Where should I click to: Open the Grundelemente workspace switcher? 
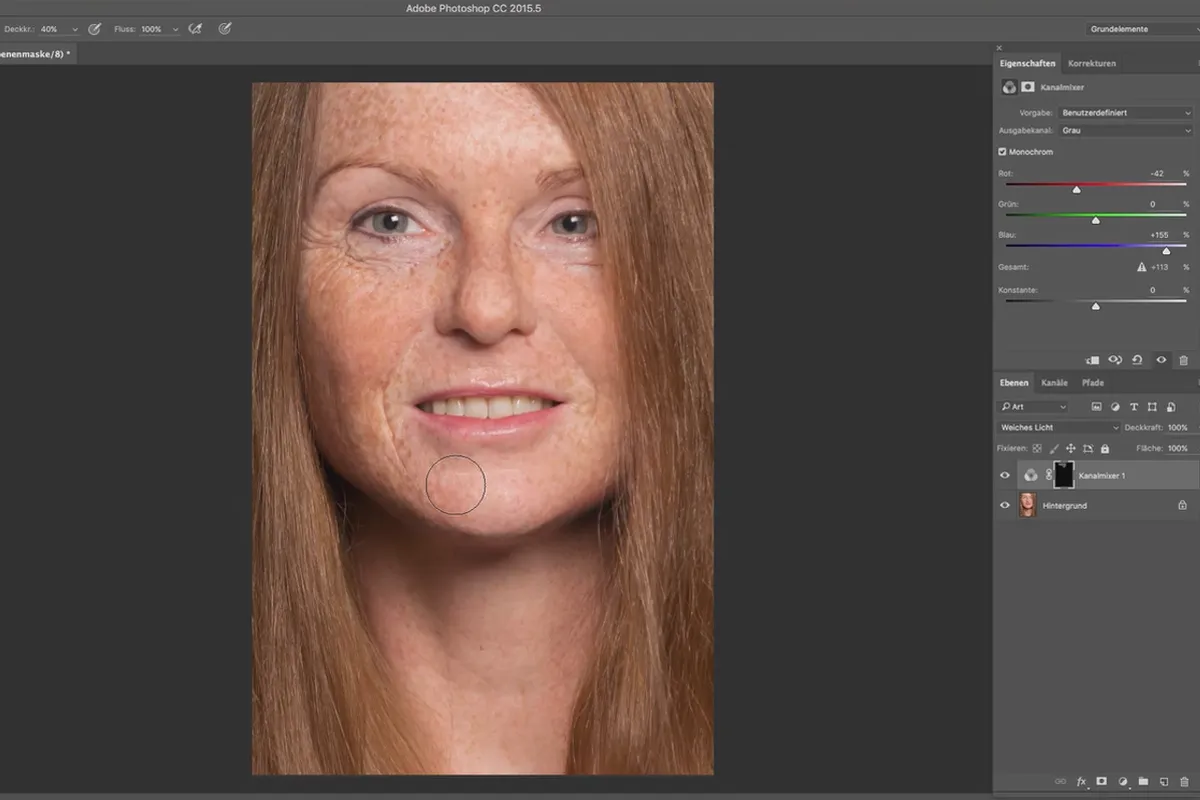click(x=1140, y=29)
